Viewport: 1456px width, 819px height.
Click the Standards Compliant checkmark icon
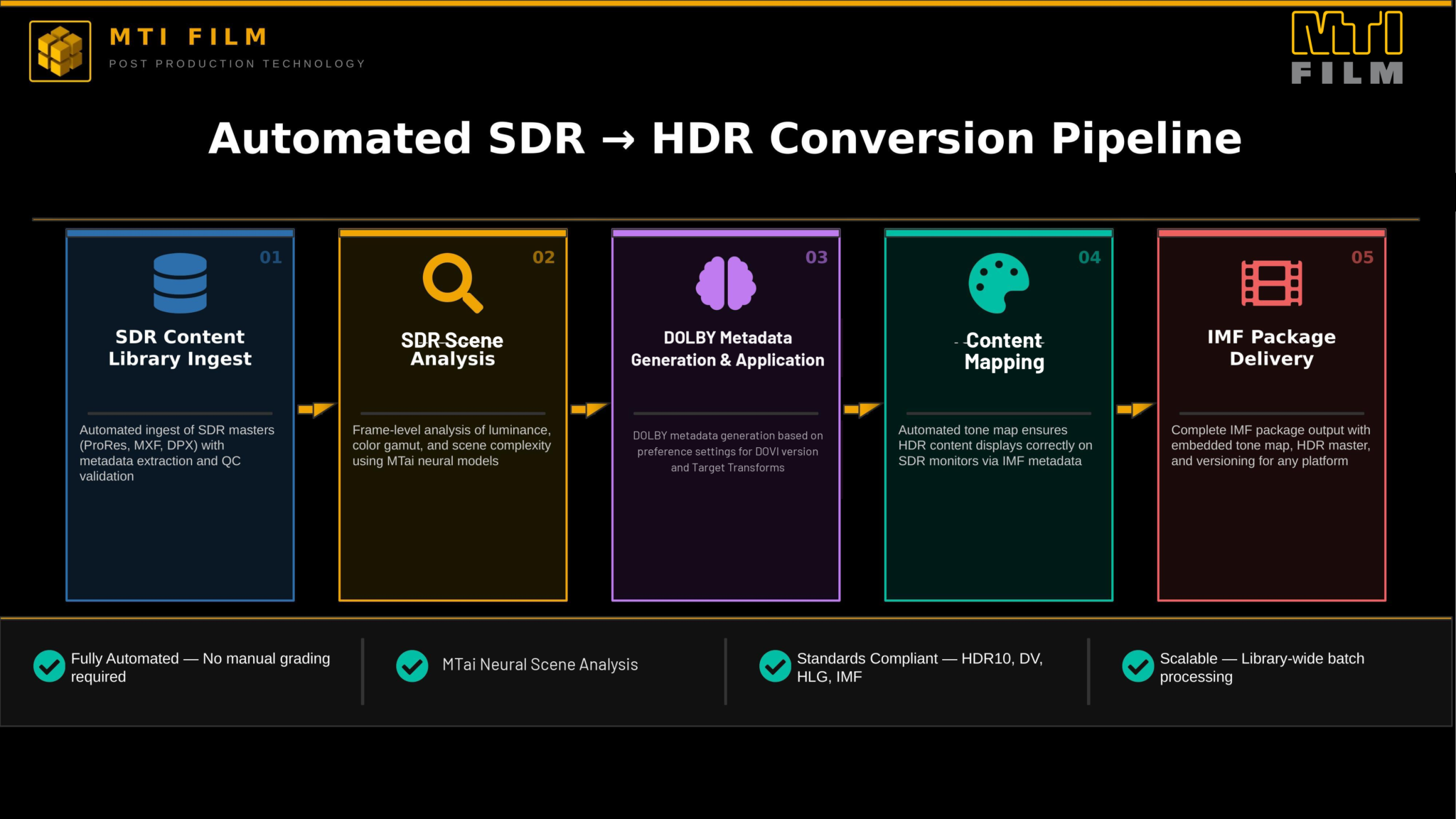(775, 666)
